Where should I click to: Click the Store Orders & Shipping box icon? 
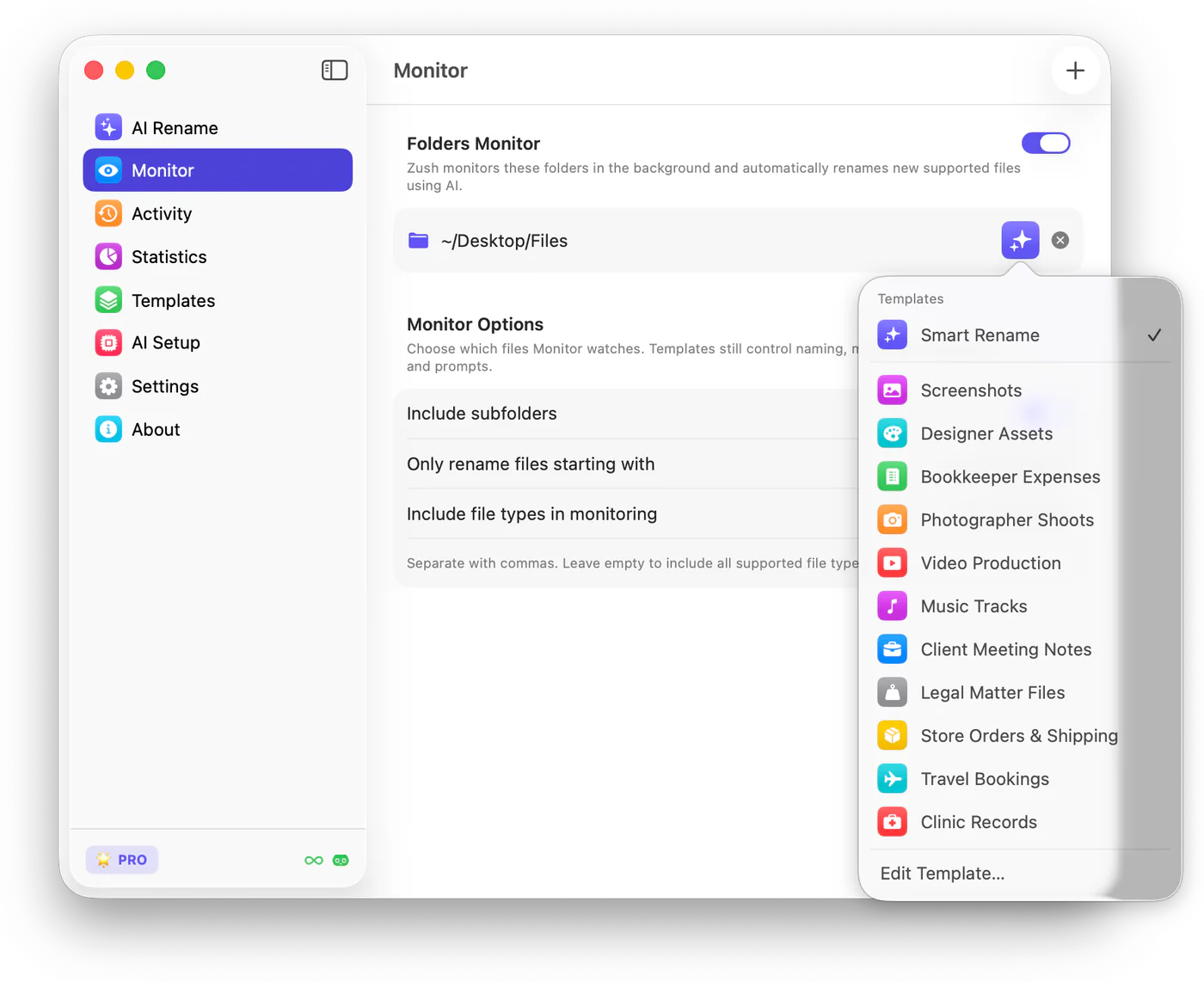(892, 735)
